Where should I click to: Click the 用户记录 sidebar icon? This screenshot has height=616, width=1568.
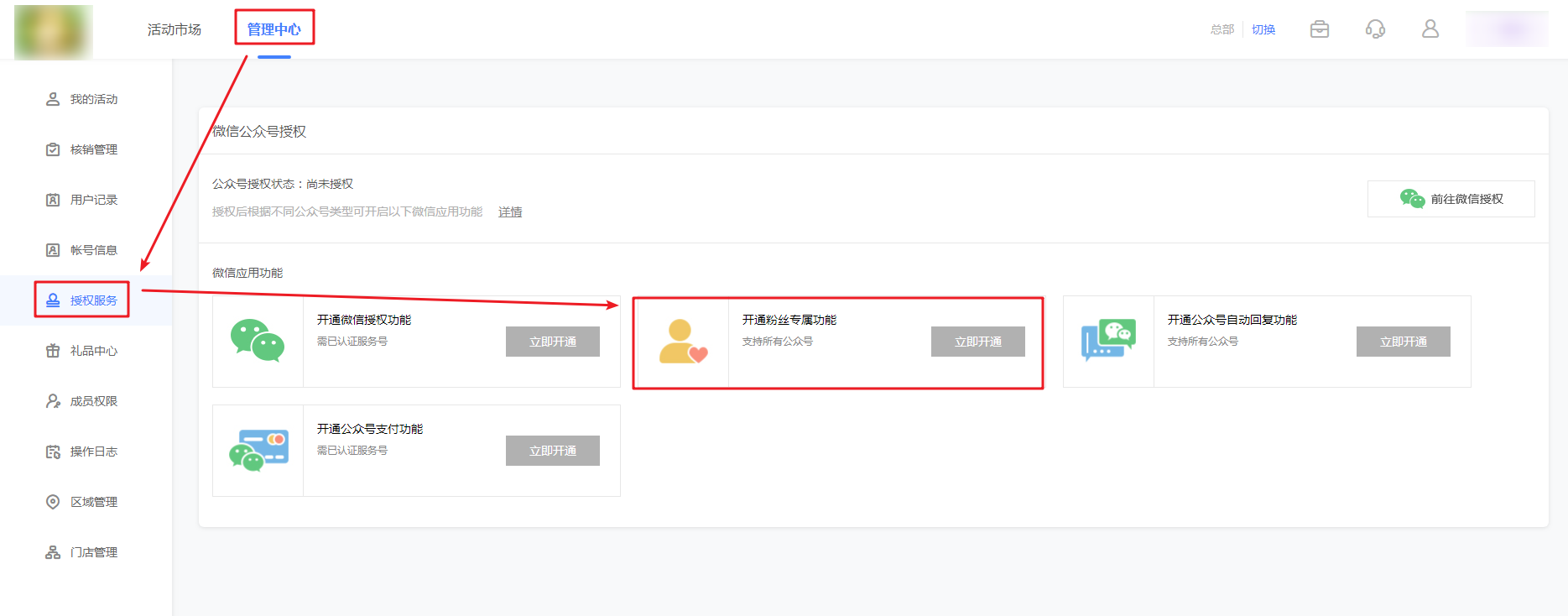[x=53, y=200]
